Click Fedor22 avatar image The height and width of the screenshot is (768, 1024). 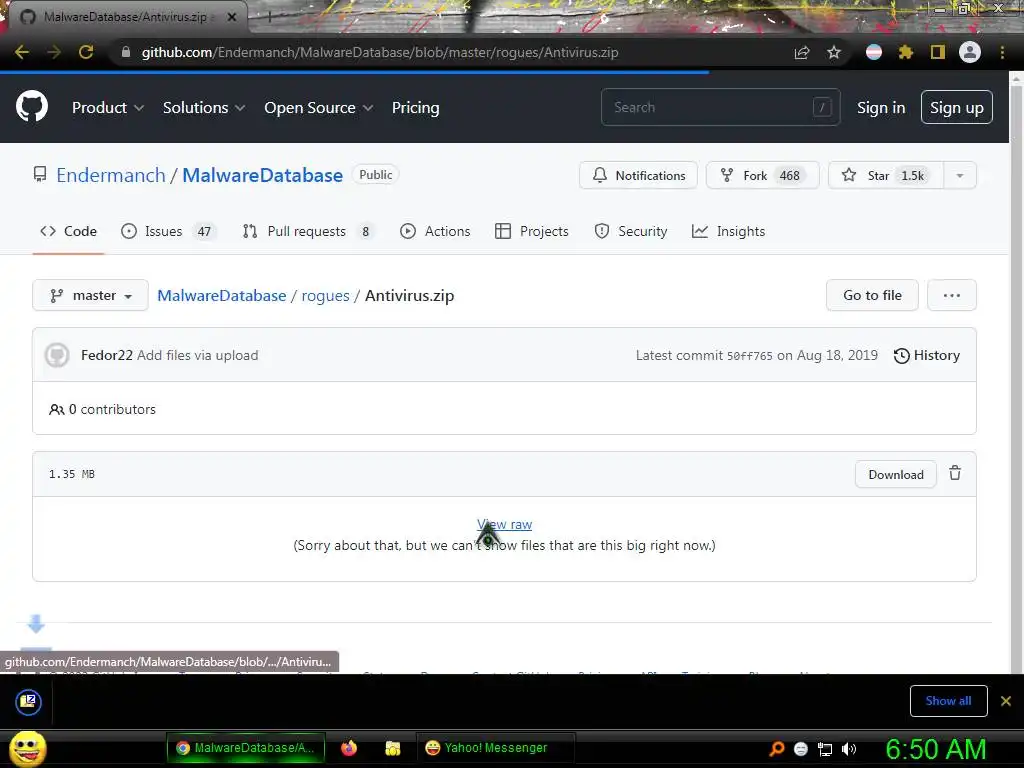[57, 355]
